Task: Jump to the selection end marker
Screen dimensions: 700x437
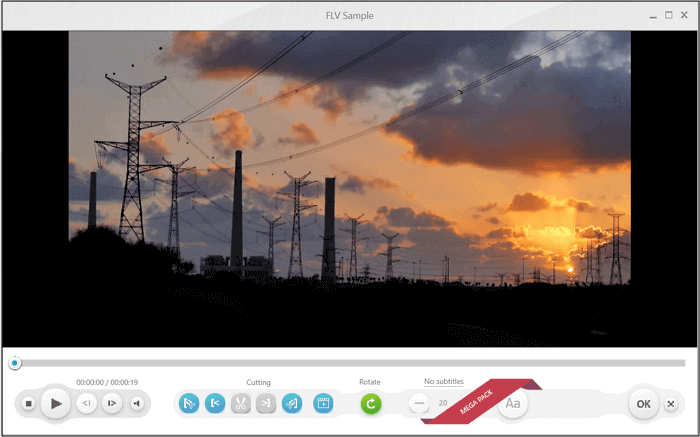Action: (265, 404)
